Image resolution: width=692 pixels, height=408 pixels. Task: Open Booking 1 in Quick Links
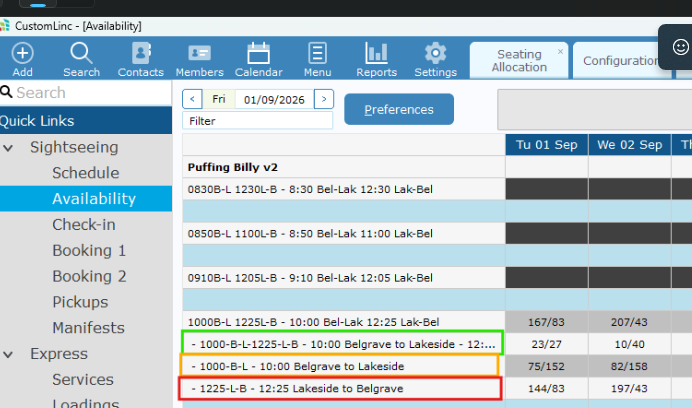pyautogui.click(x=89, y=250)
